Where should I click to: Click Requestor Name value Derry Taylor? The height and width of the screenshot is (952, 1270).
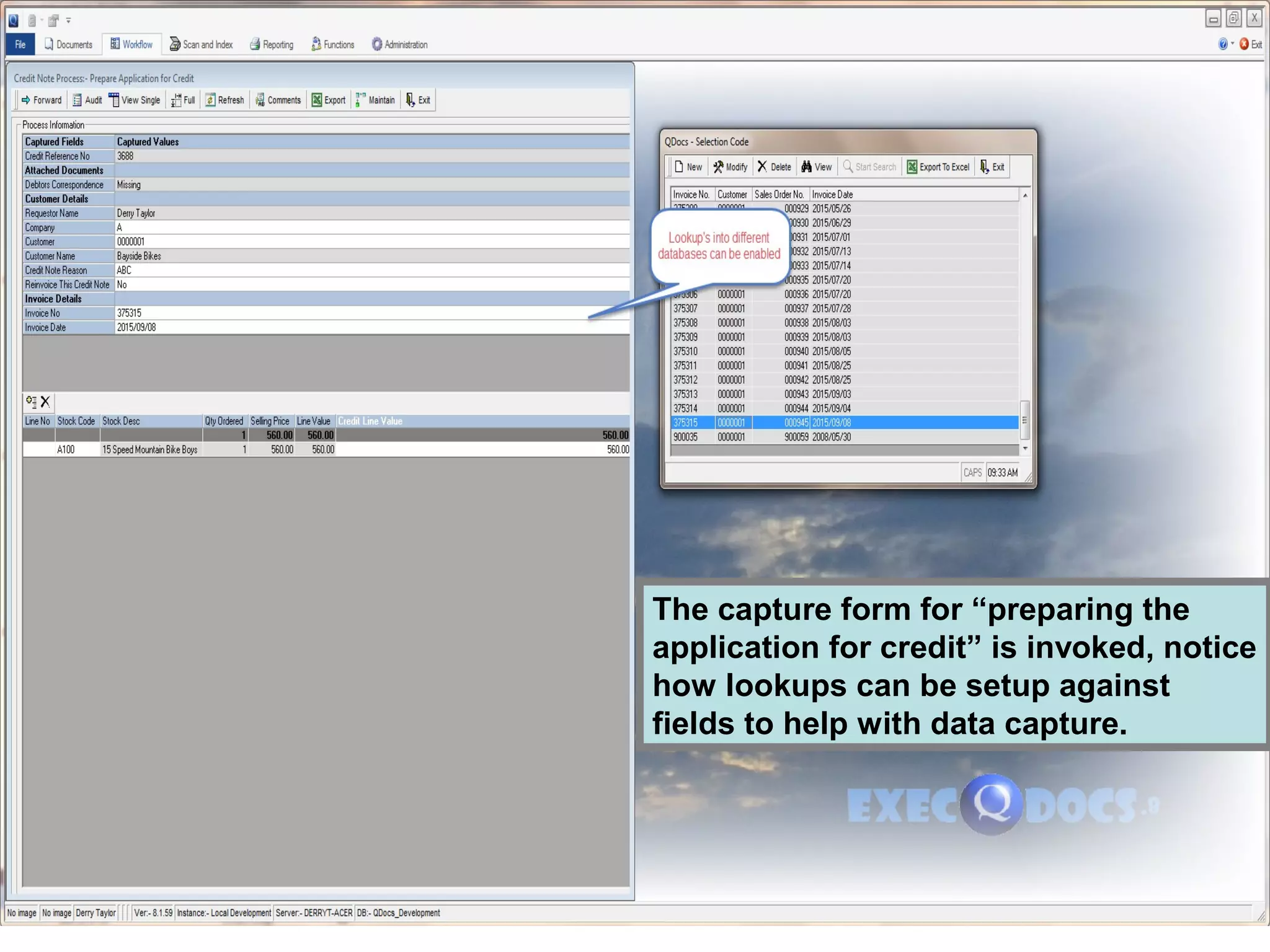(372, 213)
